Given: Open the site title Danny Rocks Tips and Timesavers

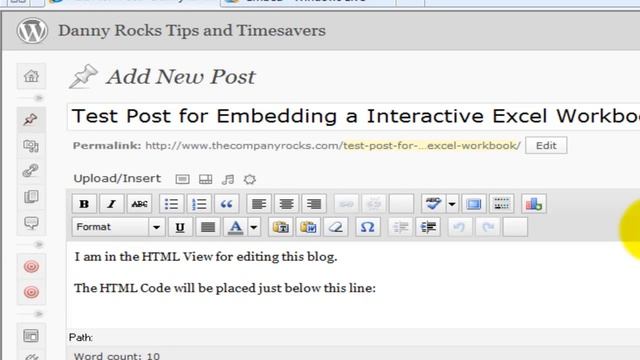Looking at the screenshot, I should click(192, 31).
